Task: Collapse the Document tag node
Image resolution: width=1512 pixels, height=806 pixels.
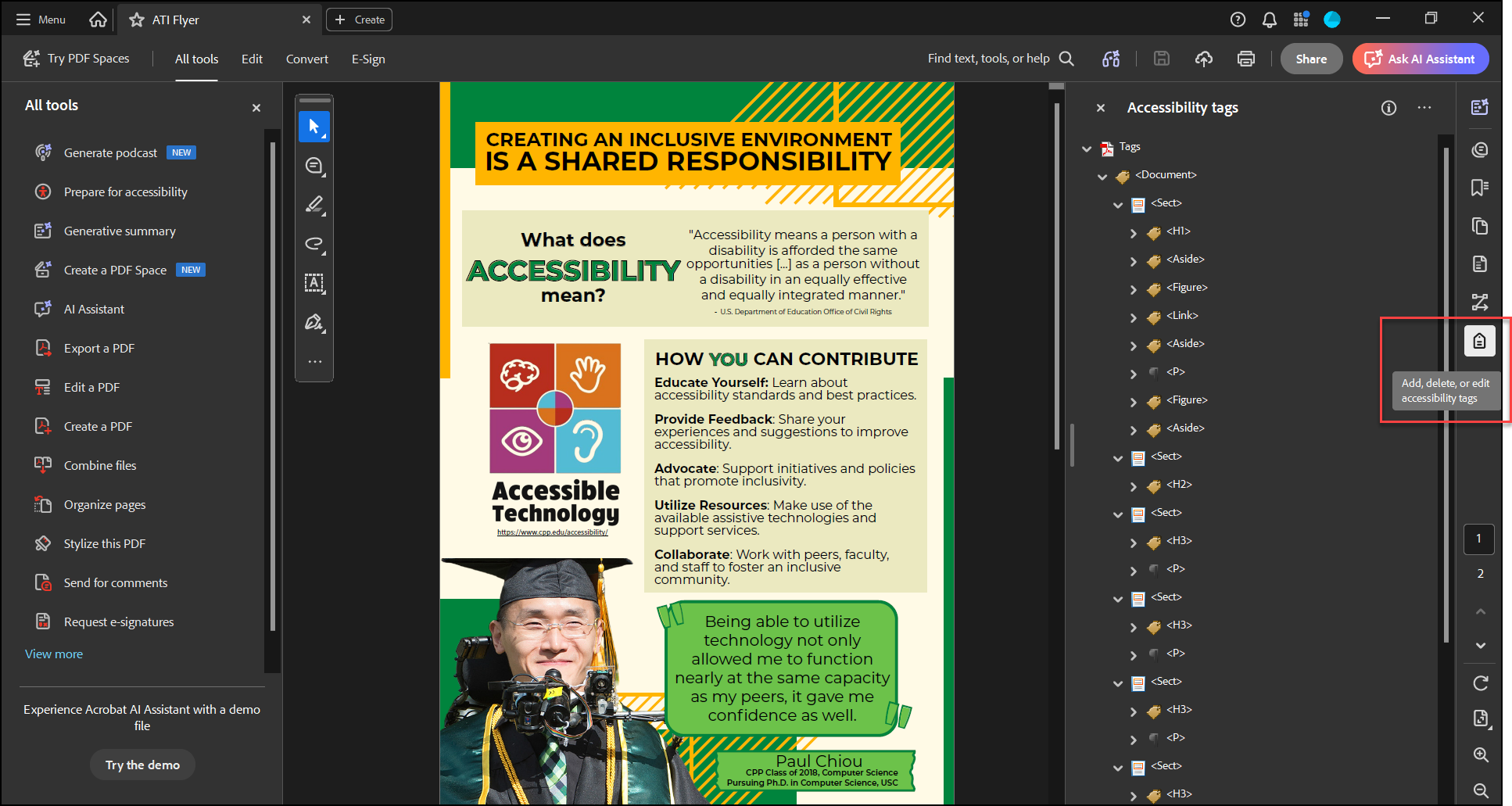Action: [1102, 177]
